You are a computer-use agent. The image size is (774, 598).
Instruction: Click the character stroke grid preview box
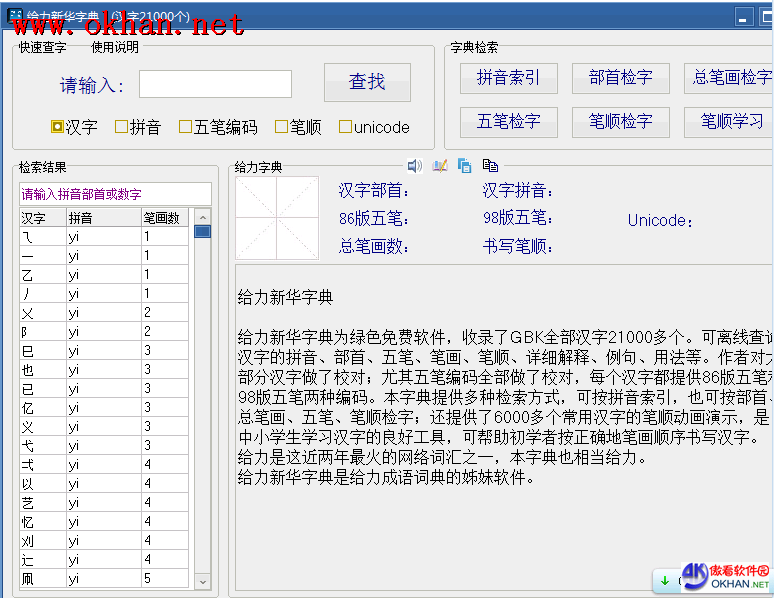[x=277, y=218]
